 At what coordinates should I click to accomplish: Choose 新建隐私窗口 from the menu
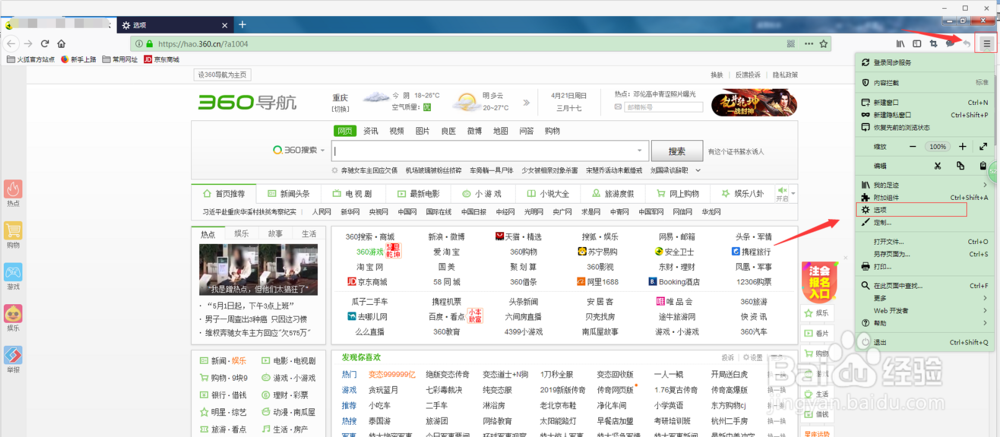pyautogui.click(x=925, y=115)
